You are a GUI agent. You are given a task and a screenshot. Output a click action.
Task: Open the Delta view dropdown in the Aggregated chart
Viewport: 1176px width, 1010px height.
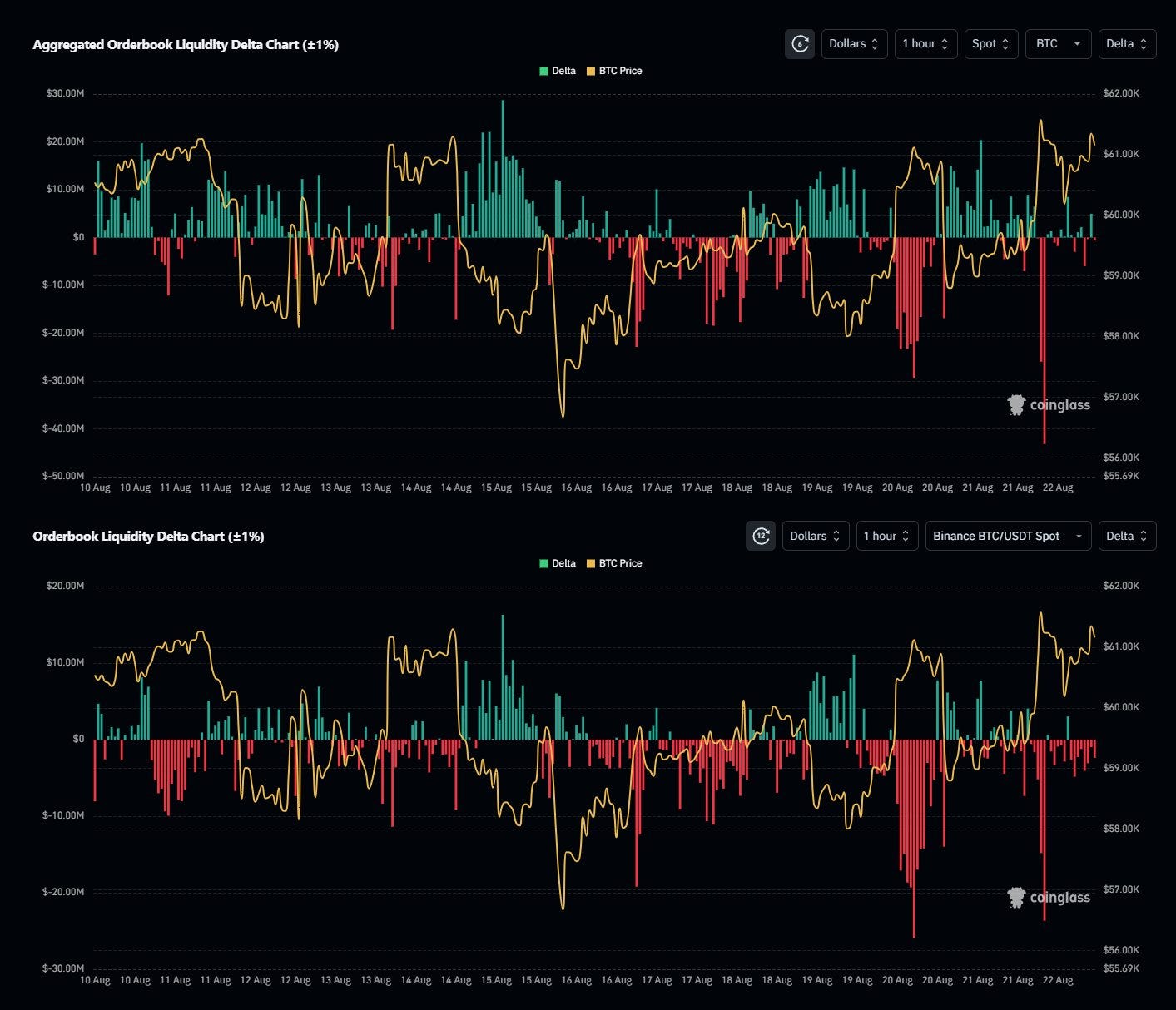tap(1127, 44)
